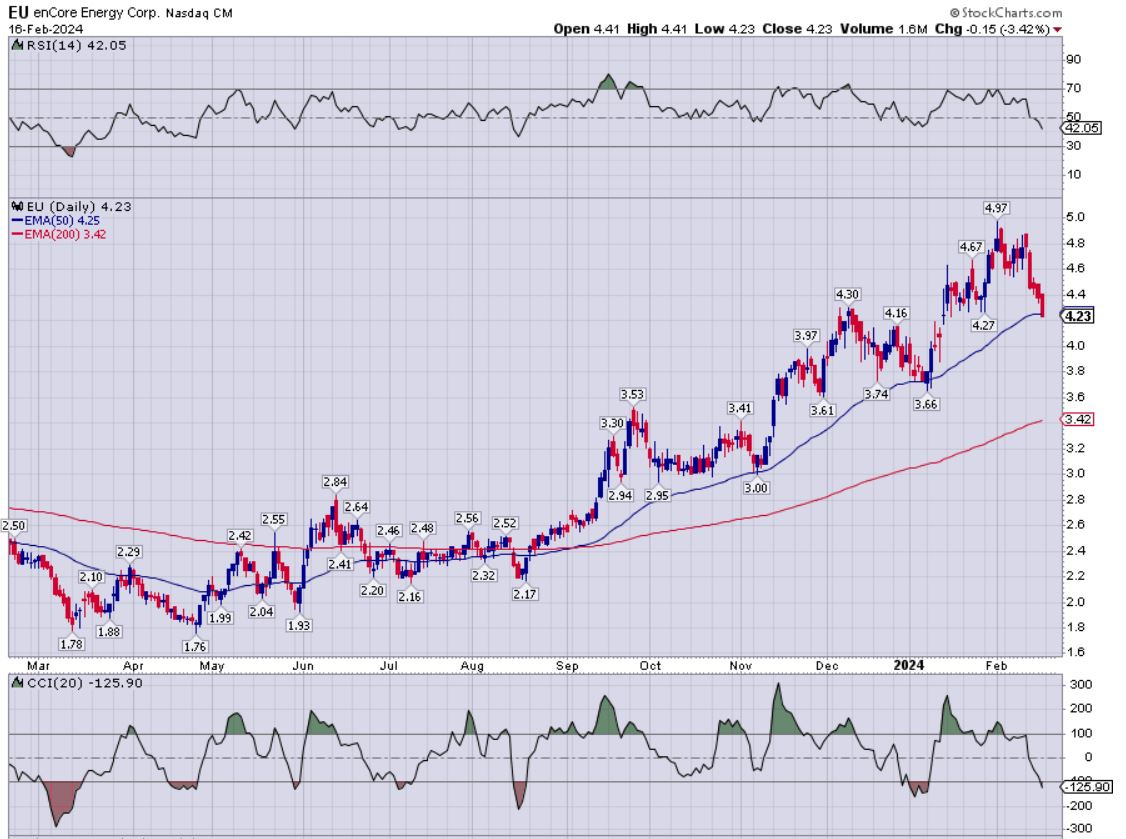
Task: Click the 2.32 low price label
Action: 484,575
